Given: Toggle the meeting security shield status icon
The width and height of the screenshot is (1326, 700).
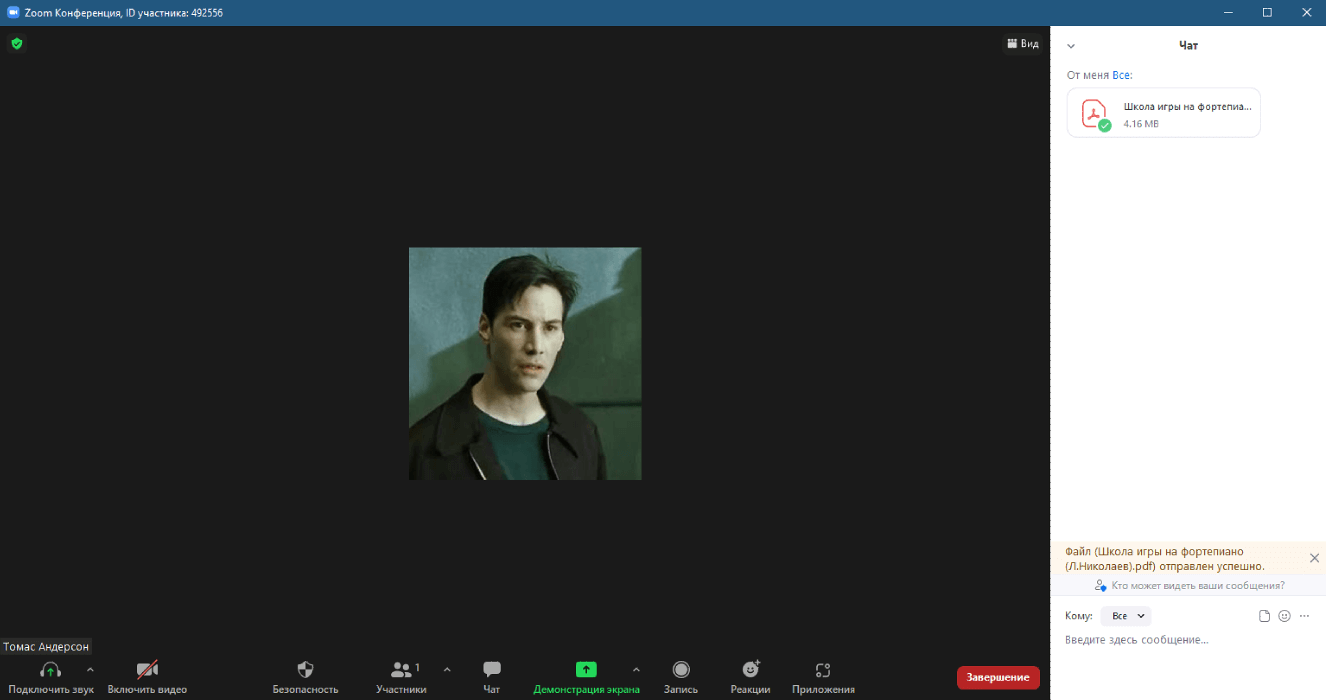Looking at the screenshot, I should click(x=16, y=43).
